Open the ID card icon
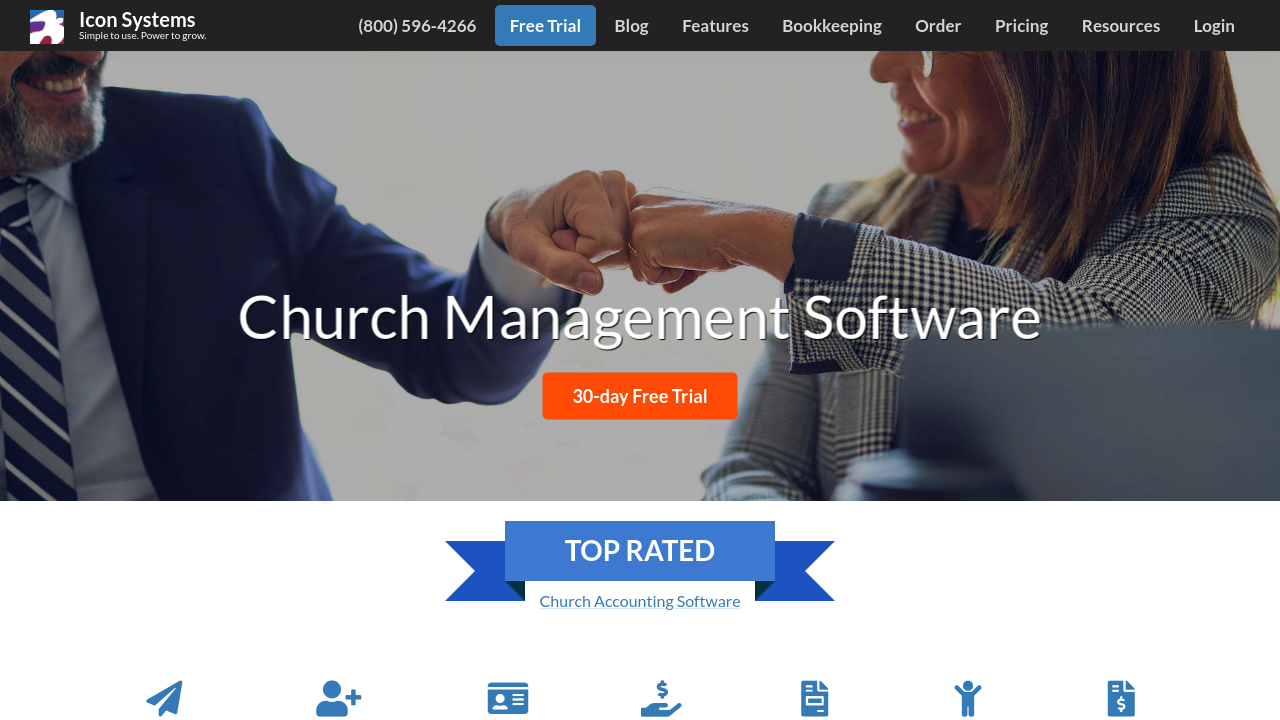Viewport: 1280px width, 720px height. 508,698
